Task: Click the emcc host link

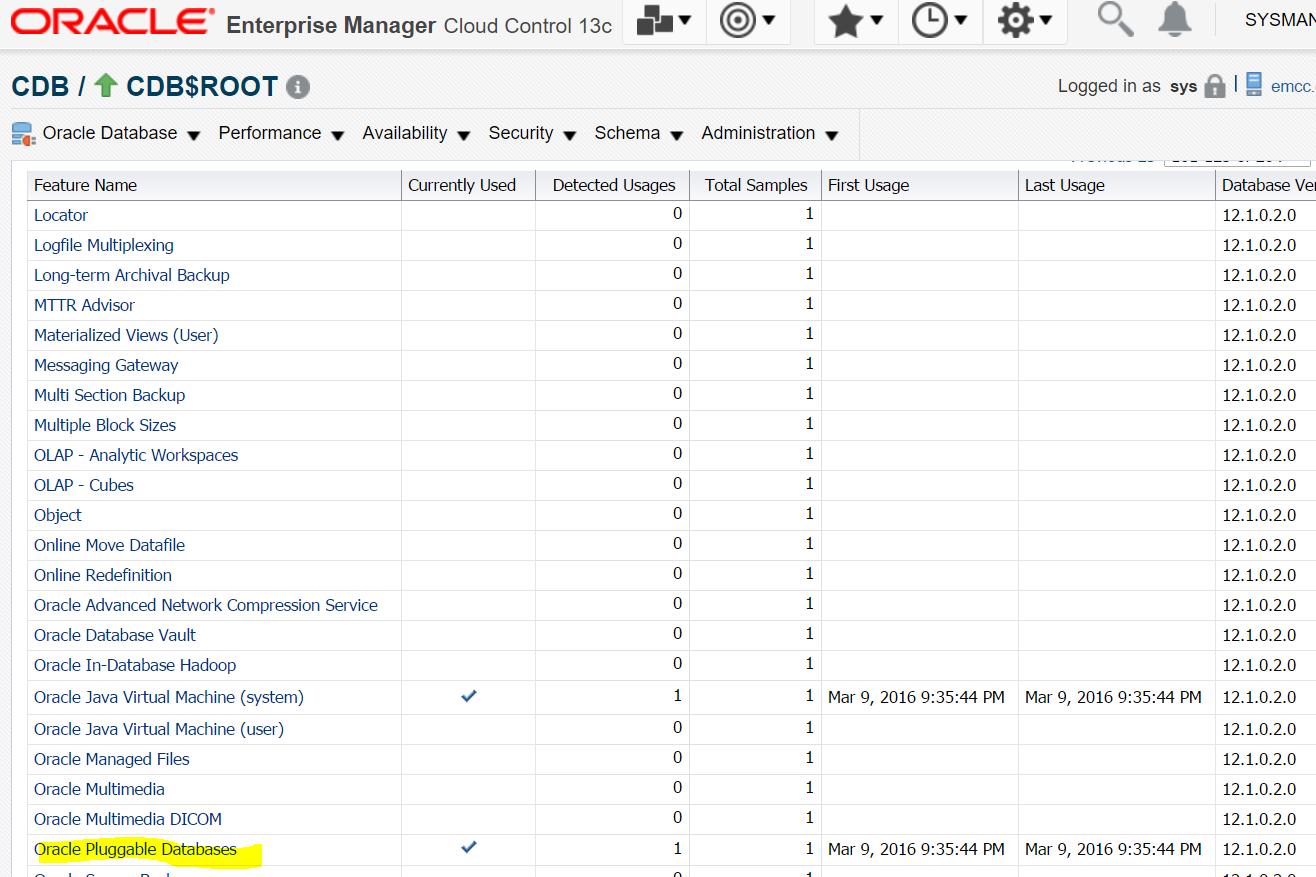Action: tap(1292, 87)
